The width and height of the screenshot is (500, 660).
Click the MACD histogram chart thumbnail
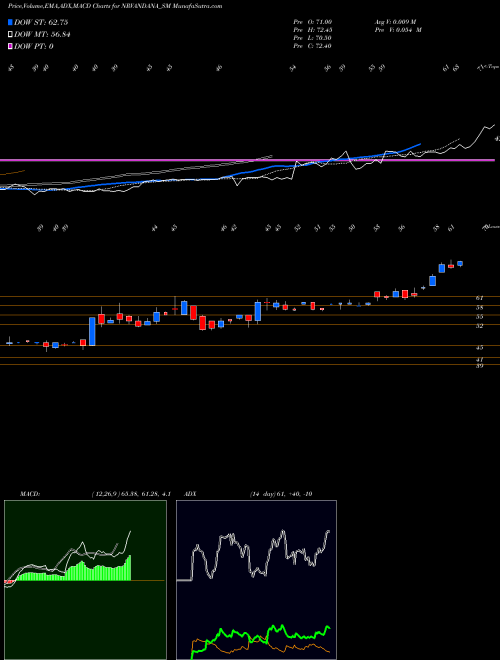click(x=85, y=580)
